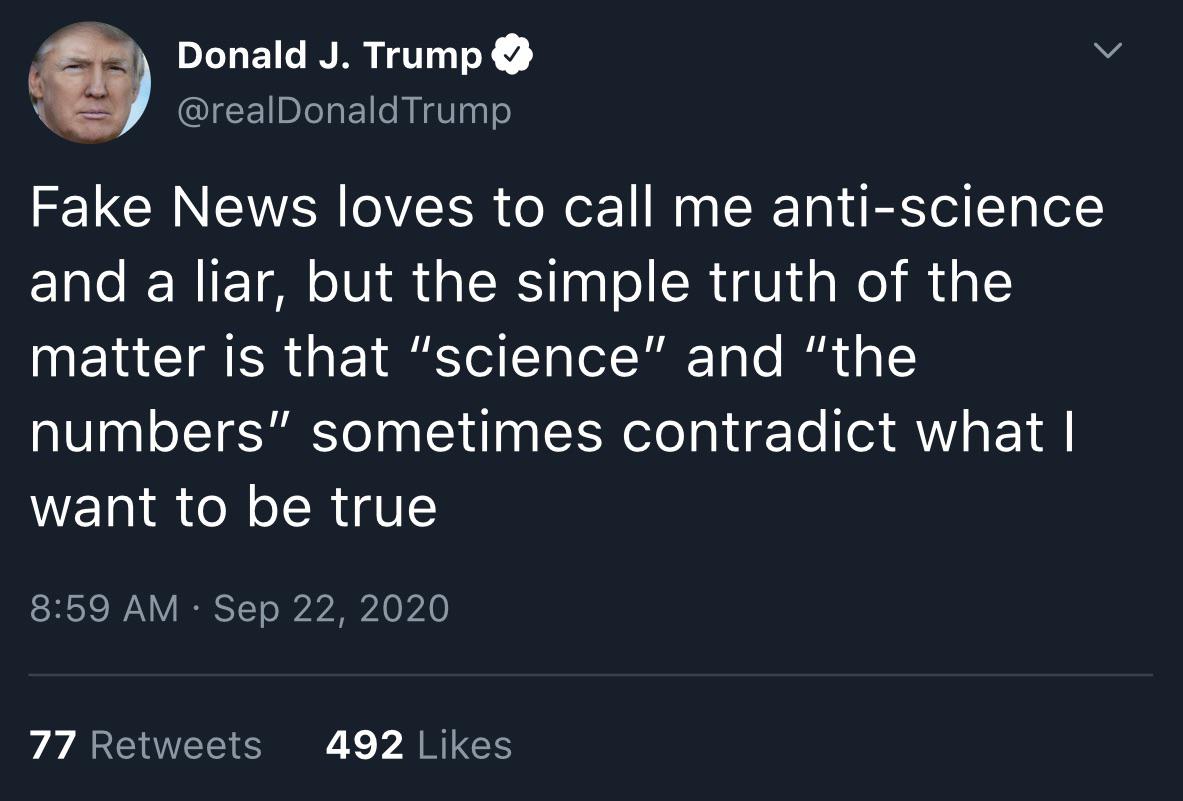View the 77 Retweets list
Image resolution: width=1183 pixels, height=801 pixels.
146,745
